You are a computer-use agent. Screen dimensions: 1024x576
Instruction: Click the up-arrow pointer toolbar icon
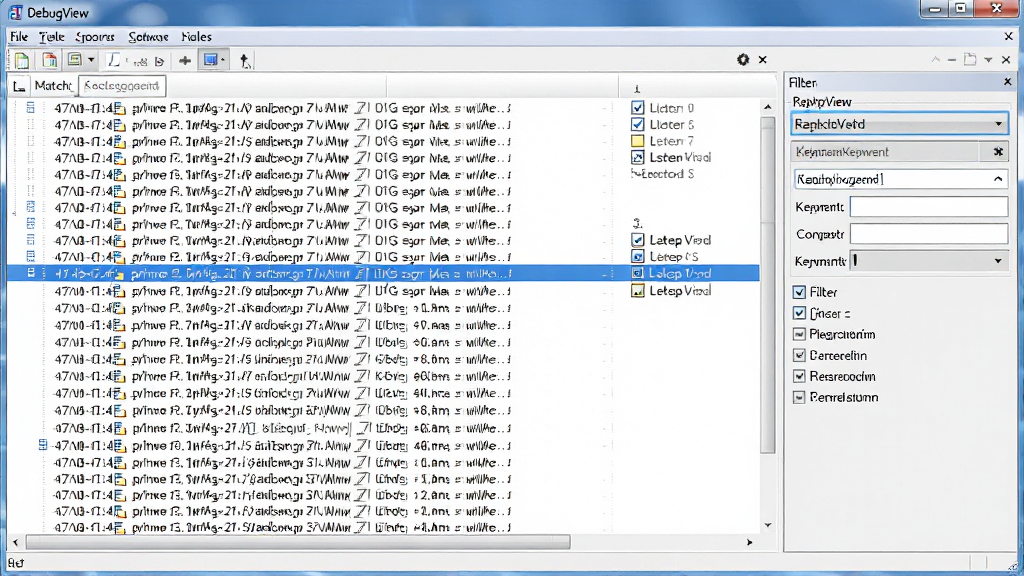pyautogui.click(x=245, y=61)
